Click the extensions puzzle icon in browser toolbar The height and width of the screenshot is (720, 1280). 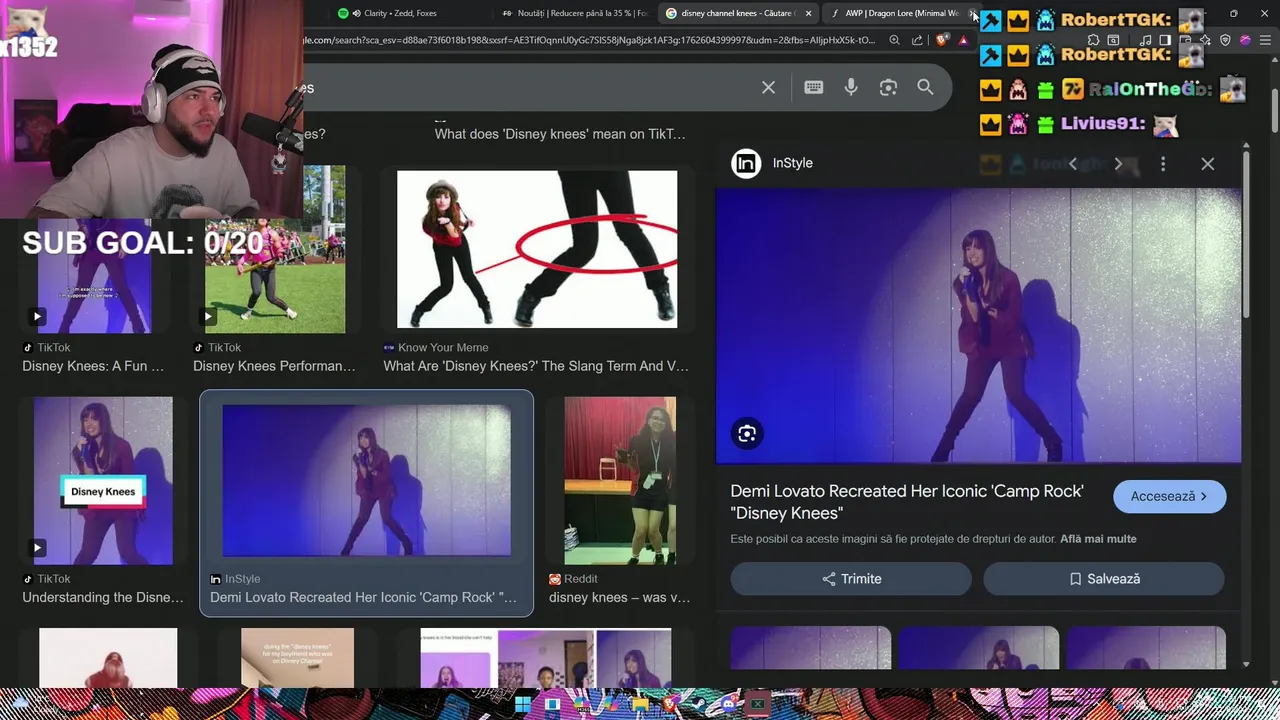[1093, 40]
